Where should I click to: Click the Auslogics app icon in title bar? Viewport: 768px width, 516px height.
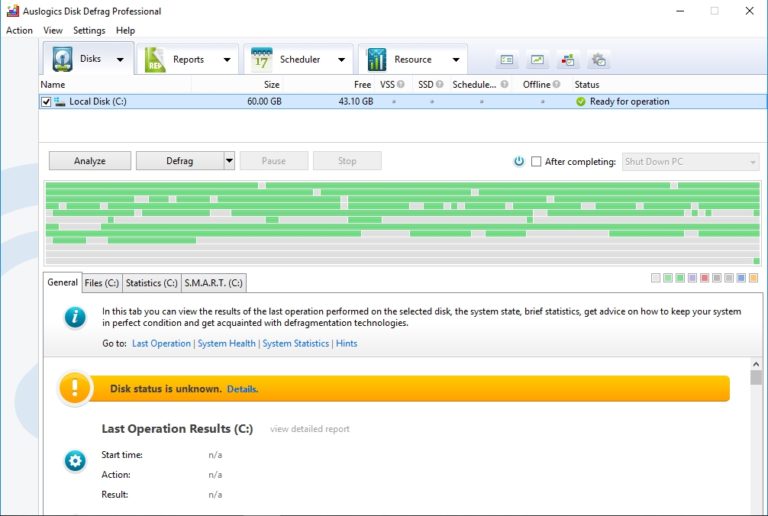[13, 11]
